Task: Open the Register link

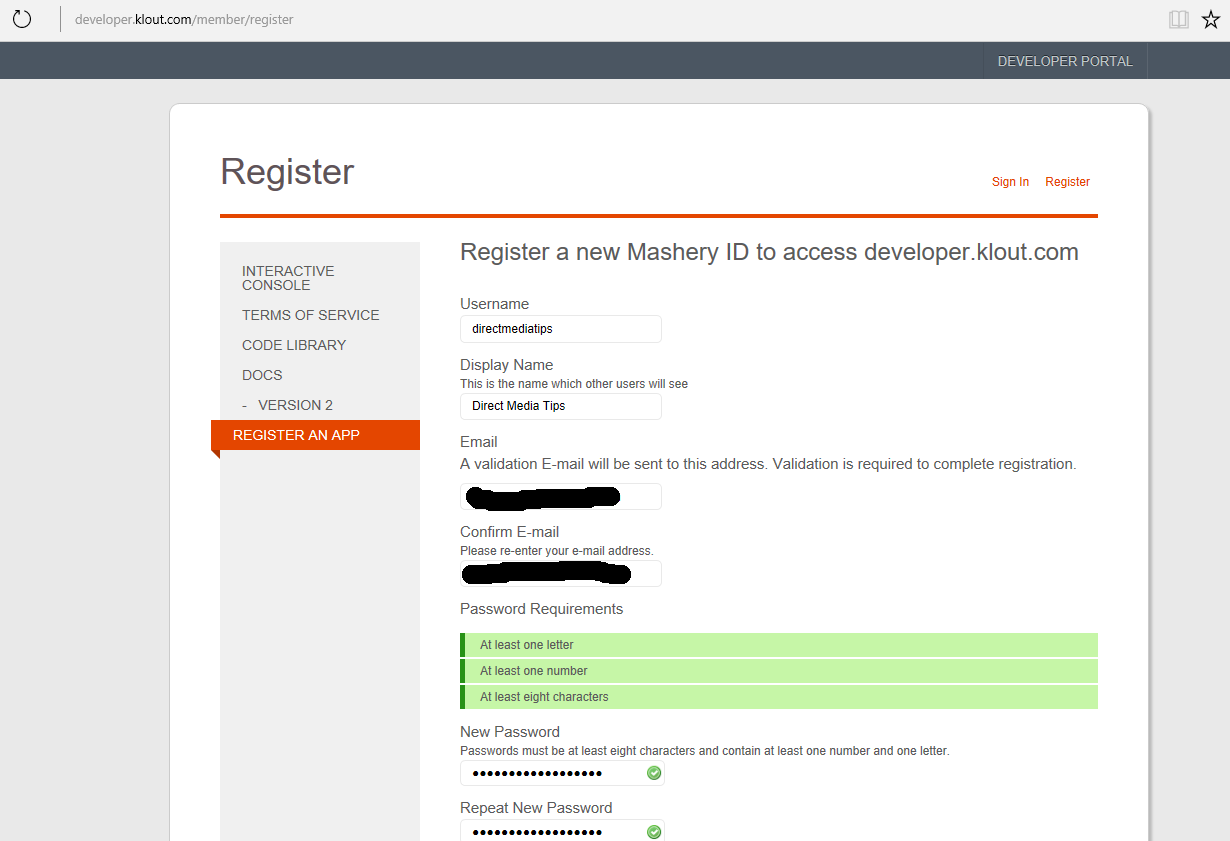Action: coord(1067,181)
